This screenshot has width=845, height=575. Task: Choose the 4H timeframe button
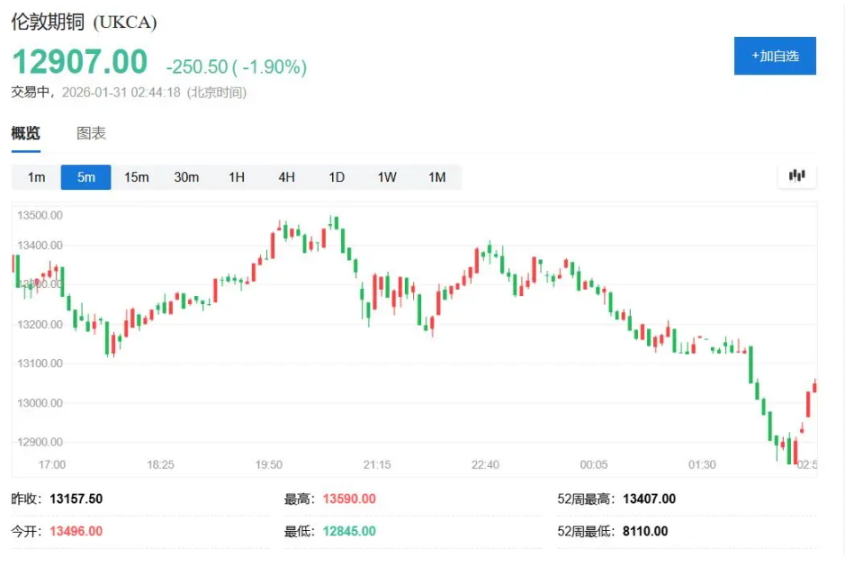pos(286,177)
